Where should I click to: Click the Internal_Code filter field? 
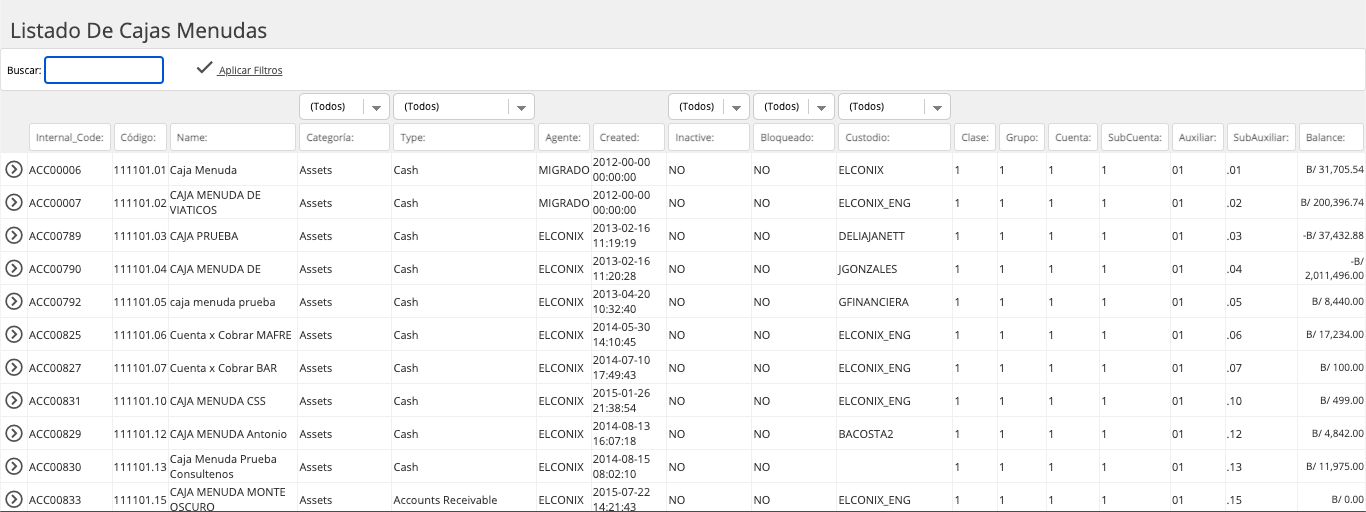[x=70, y=137]
